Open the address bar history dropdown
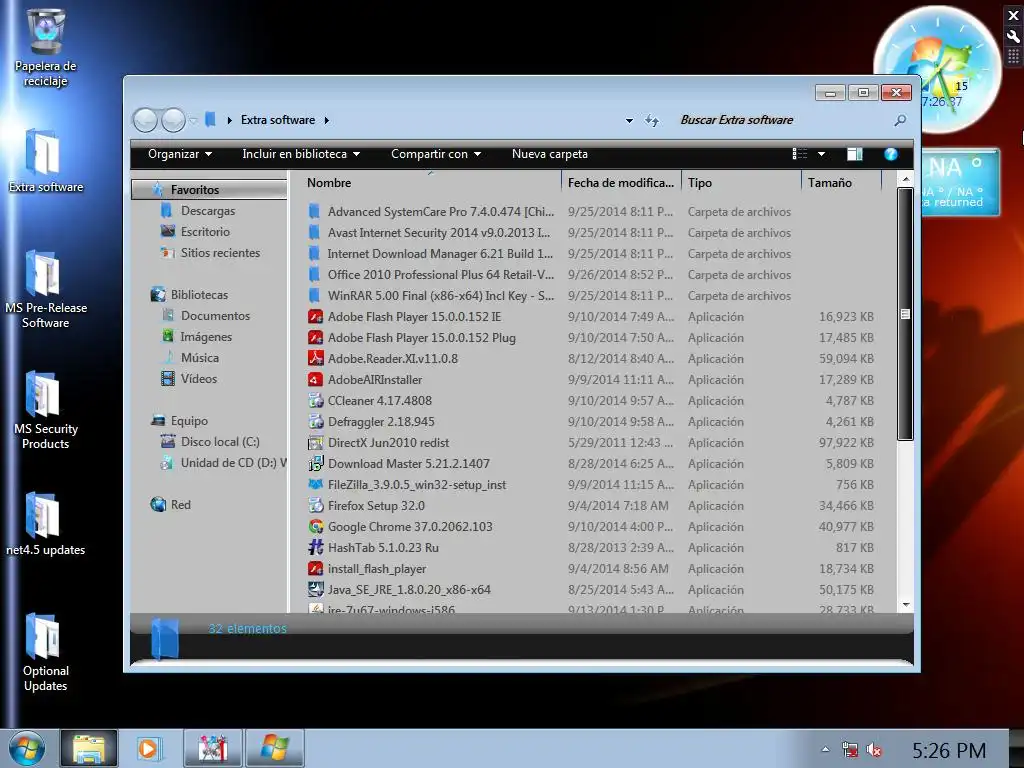 coord(630,120)
